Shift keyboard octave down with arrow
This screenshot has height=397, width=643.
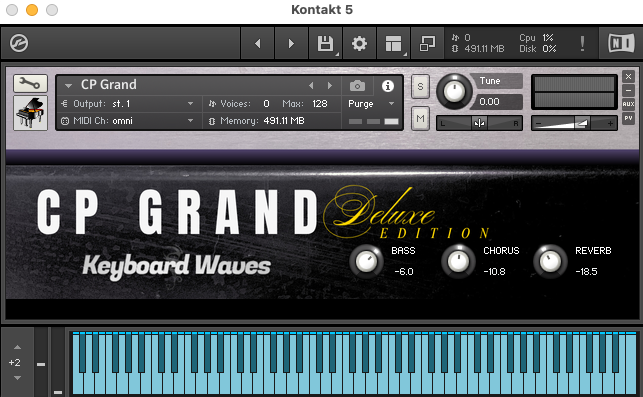pos(17,378)
